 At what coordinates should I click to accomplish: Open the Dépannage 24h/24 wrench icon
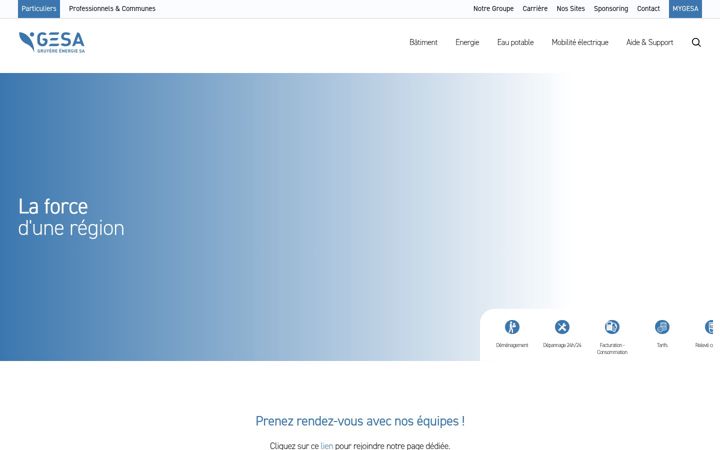point(562,327)
